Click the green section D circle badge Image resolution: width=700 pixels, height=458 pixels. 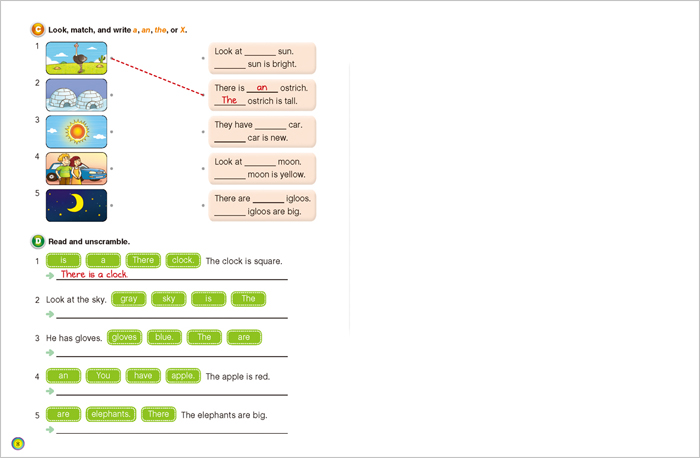point(38,241)
